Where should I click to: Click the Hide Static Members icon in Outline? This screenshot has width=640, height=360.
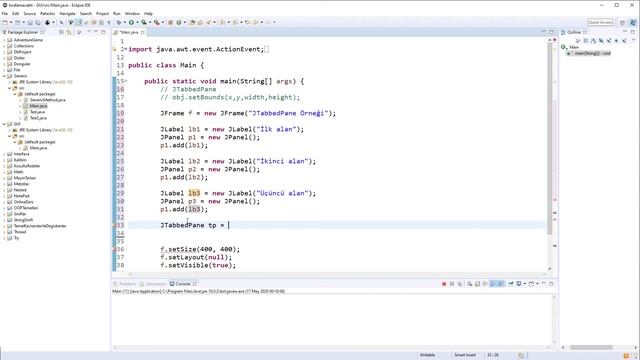click(x=609, y=40)
